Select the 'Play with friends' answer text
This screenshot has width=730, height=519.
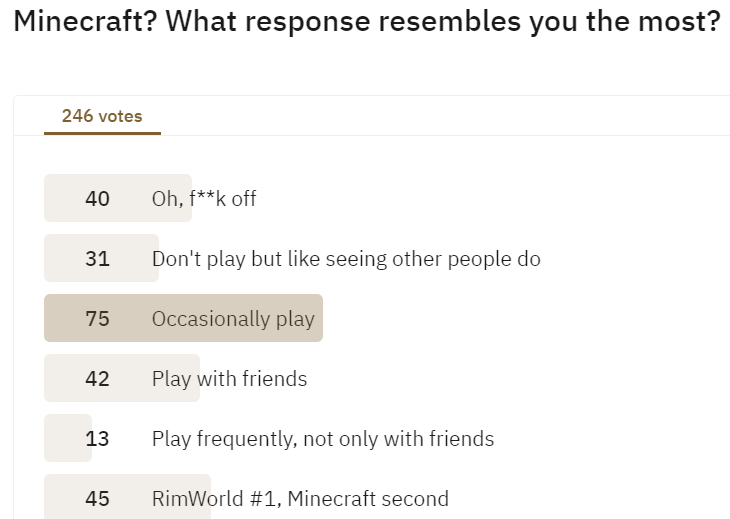230,379
